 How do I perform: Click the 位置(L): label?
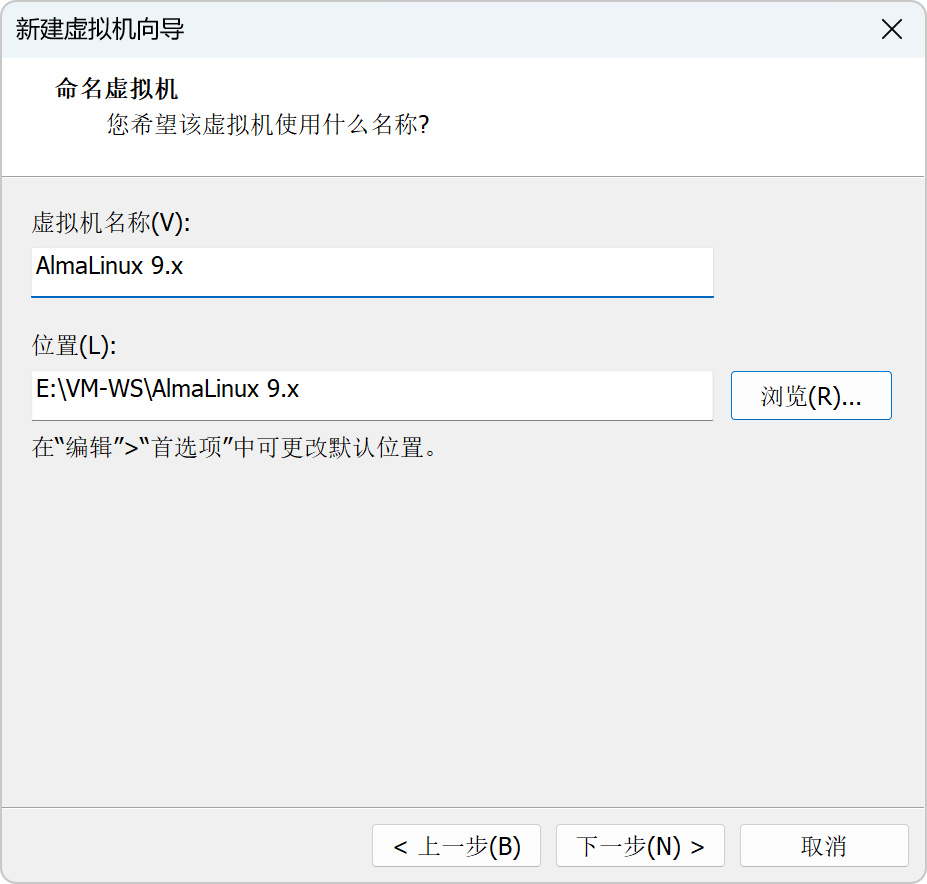pyautogui.click(x=74, y=345)
